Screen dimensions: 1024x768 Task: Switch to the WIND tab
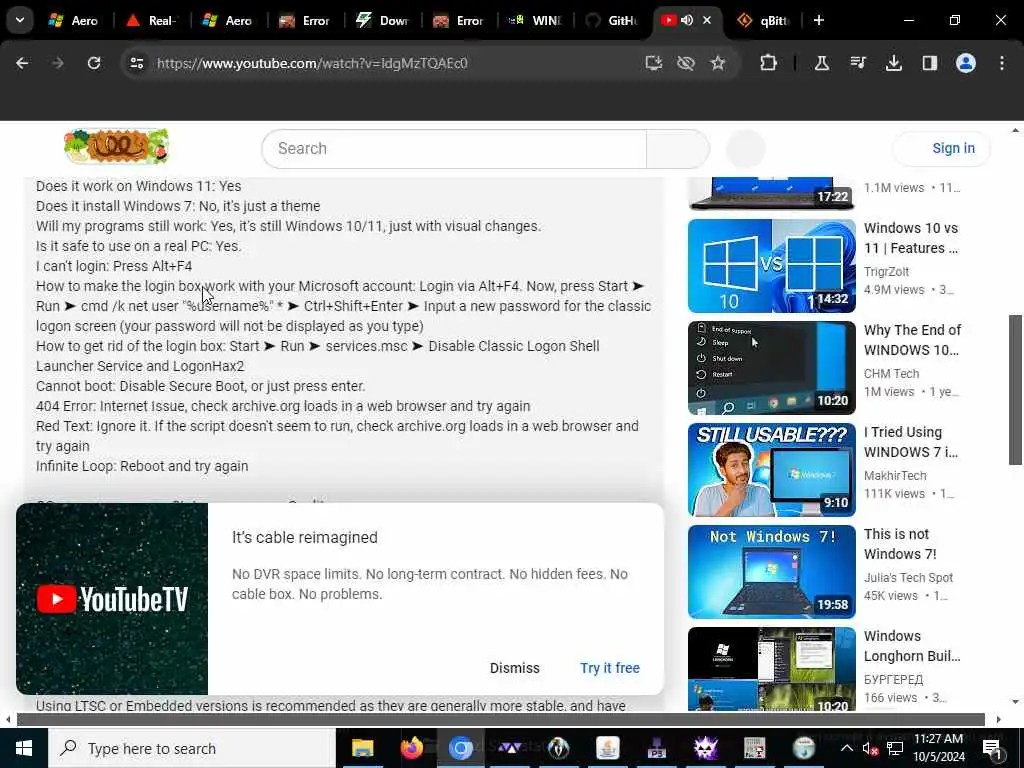pos(535,20)
